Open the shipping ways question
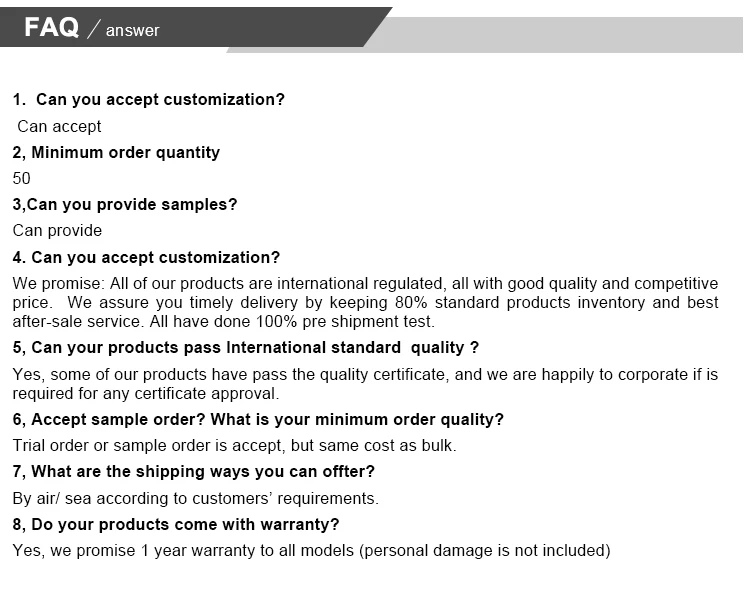Screen dimensions: 750x606 pyautogui.click(x=194, y=471)
